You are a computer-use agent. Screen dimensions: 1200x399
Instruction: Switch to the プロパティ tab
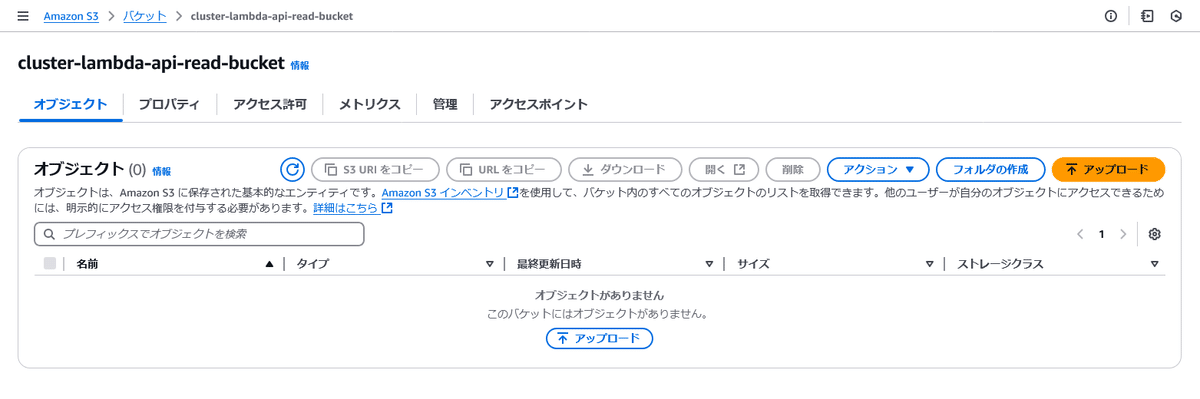(x=169, y=104)
